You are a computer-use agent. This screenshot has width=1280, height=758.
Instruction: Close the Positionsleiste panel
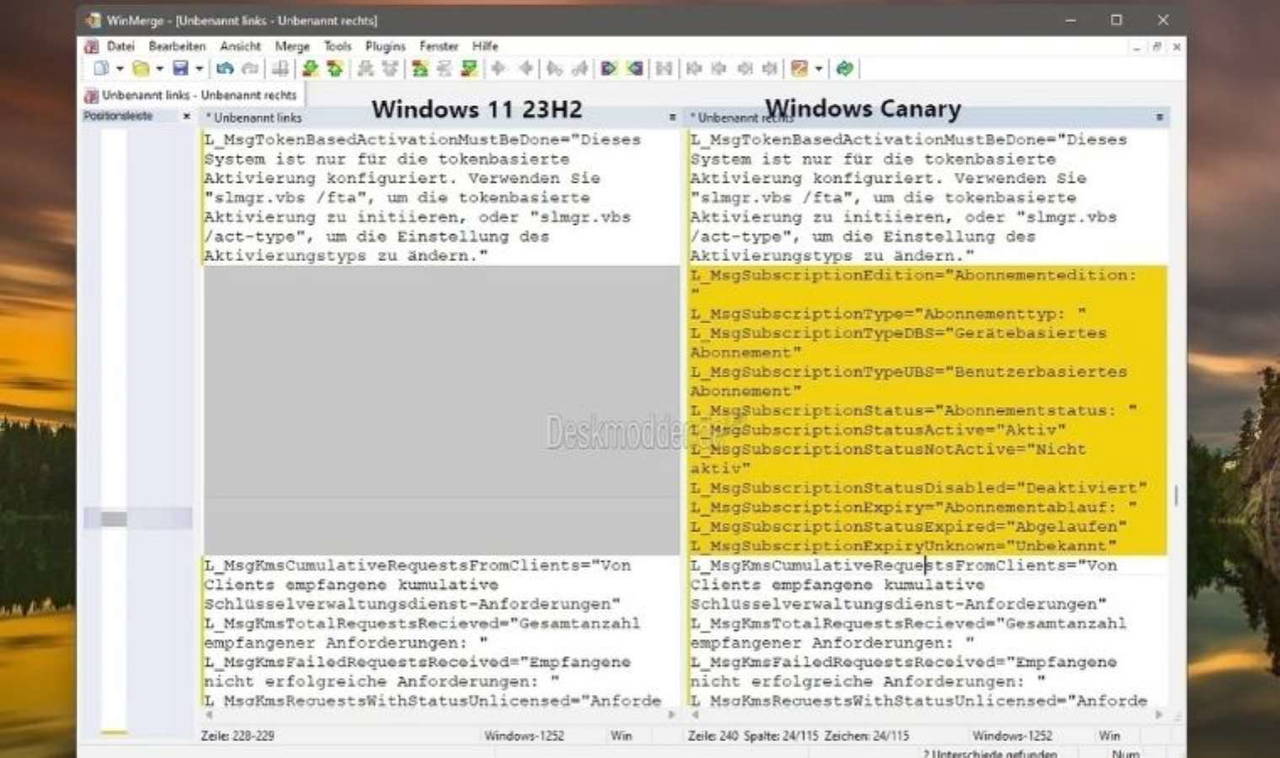[x=186, y=116]
